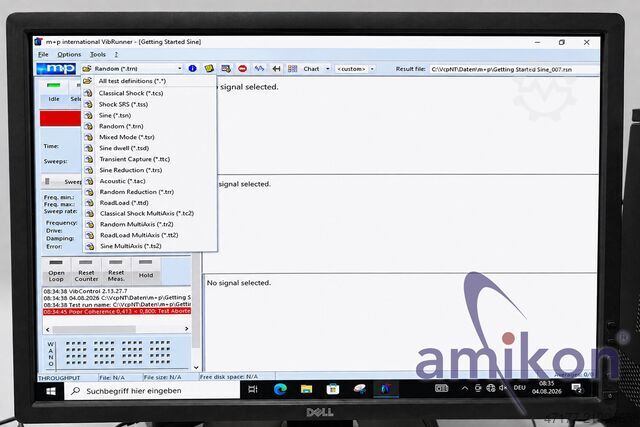Click the Windows search box
The width and height of the screenshot is (640, 427).
(152, 391)
